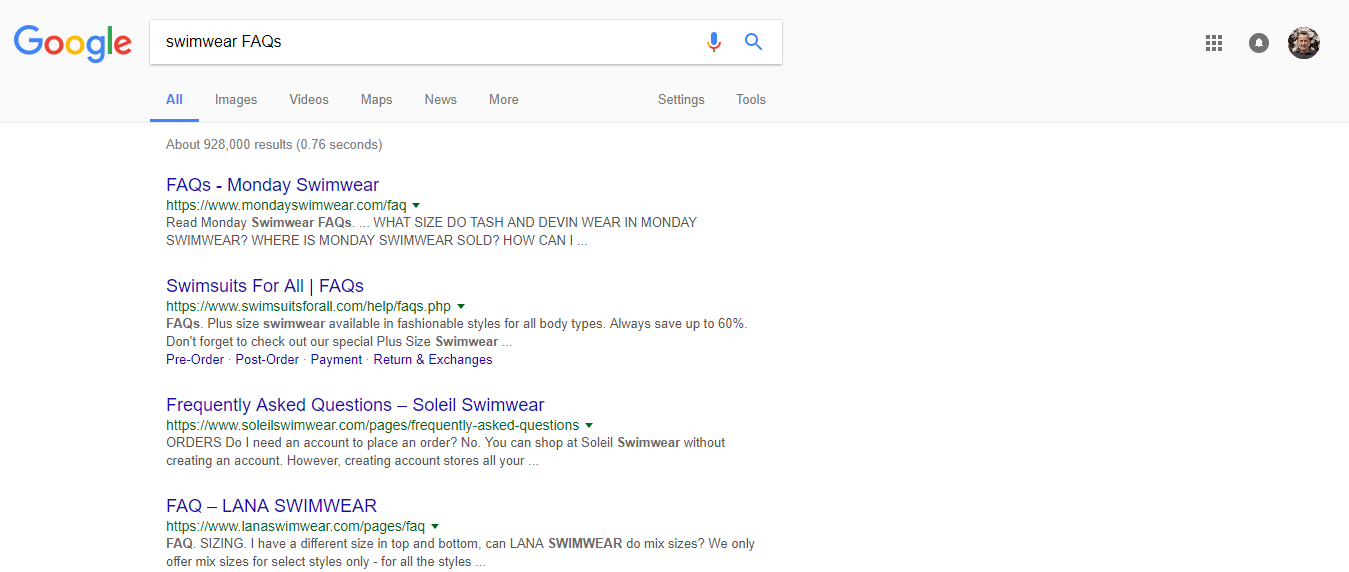Switch to the Videos tab

309,100
